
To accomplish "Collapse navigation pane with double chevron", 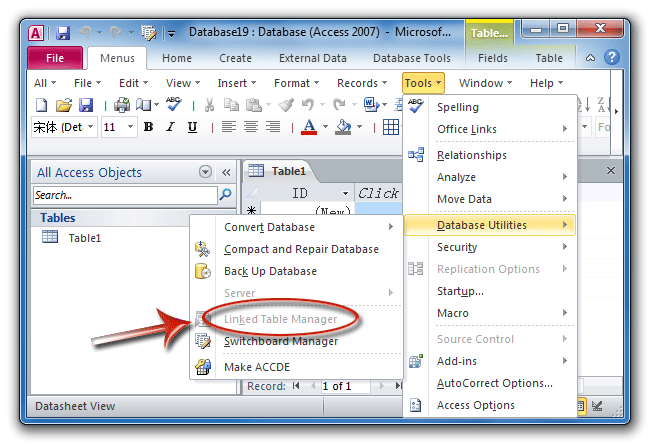I will pyautogui.click(x=226, y=172).
